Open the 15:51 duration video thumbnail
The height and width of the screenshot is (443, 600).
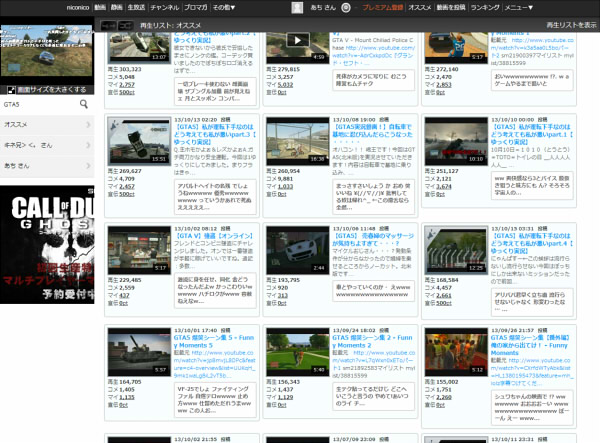[x=139, y=142]
